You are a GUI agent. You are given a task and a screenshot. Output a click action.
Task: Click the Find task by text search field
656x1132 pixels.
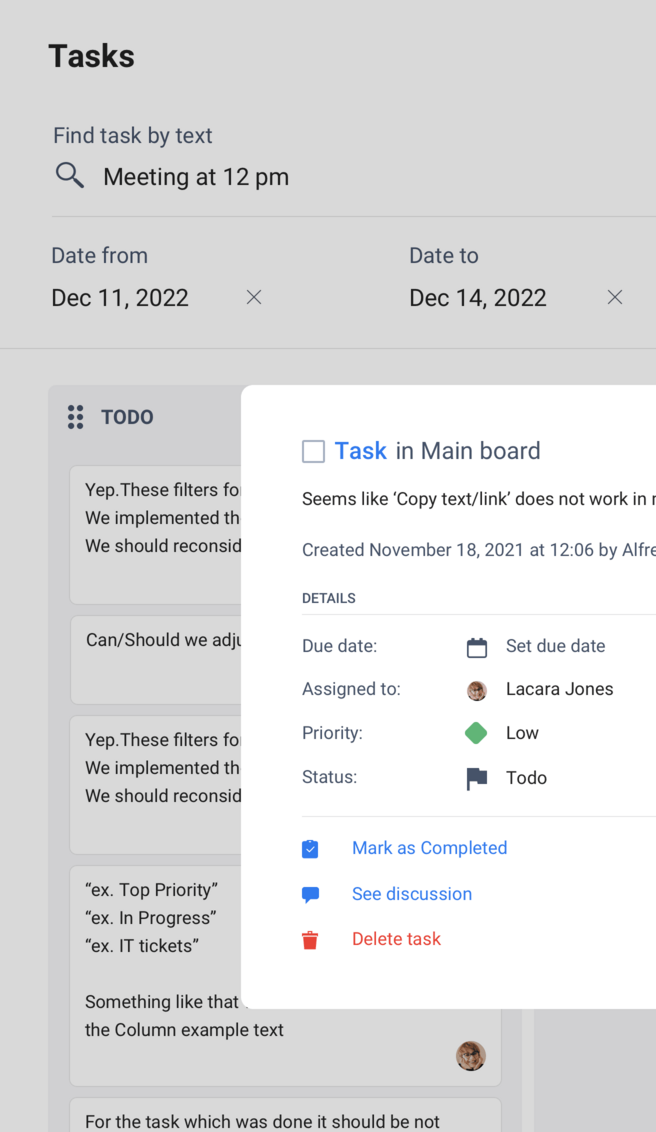pos(195,176)
